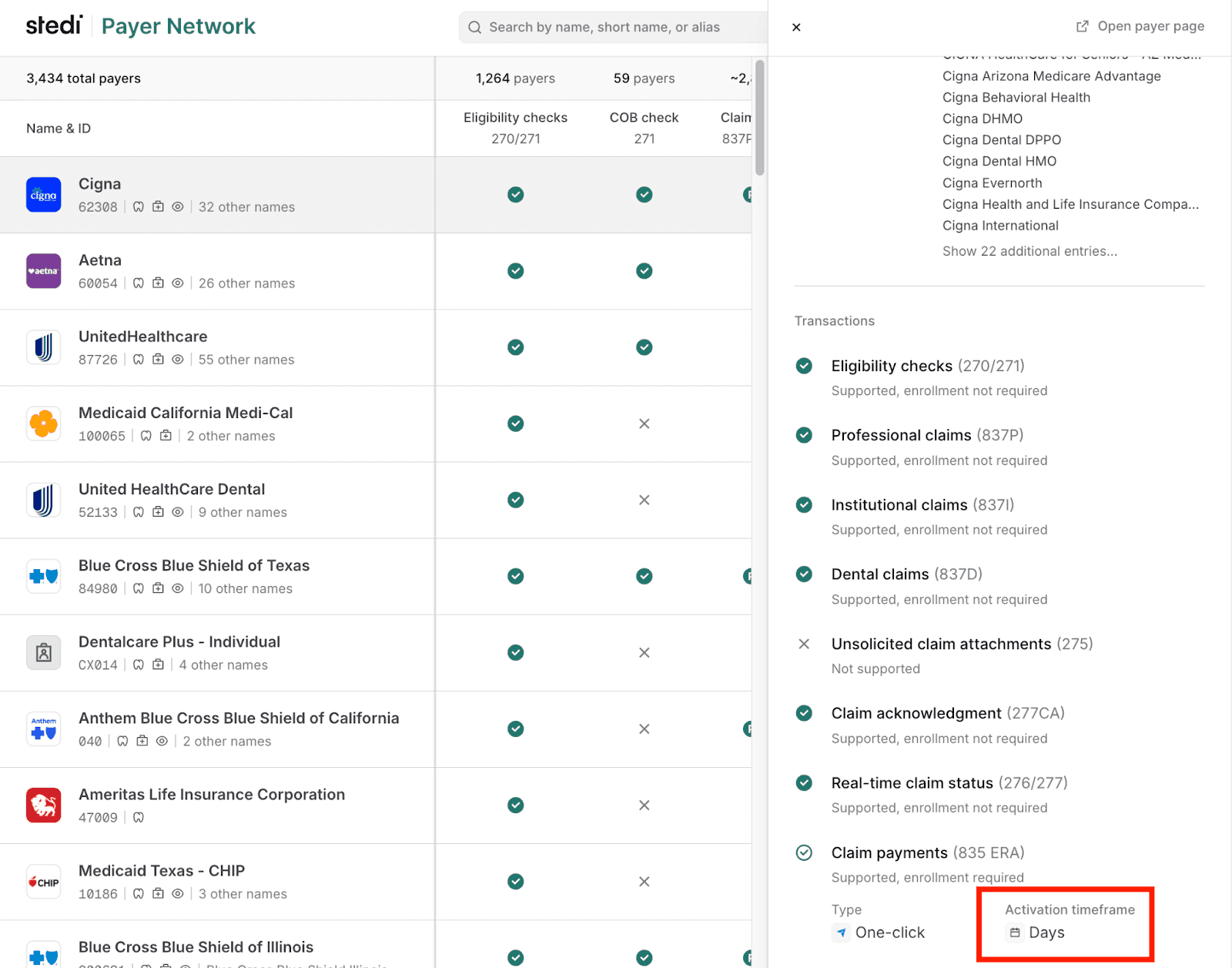Show 22 additional entries
This screenshot has height=968, width=1232.
coord(1029,251)
